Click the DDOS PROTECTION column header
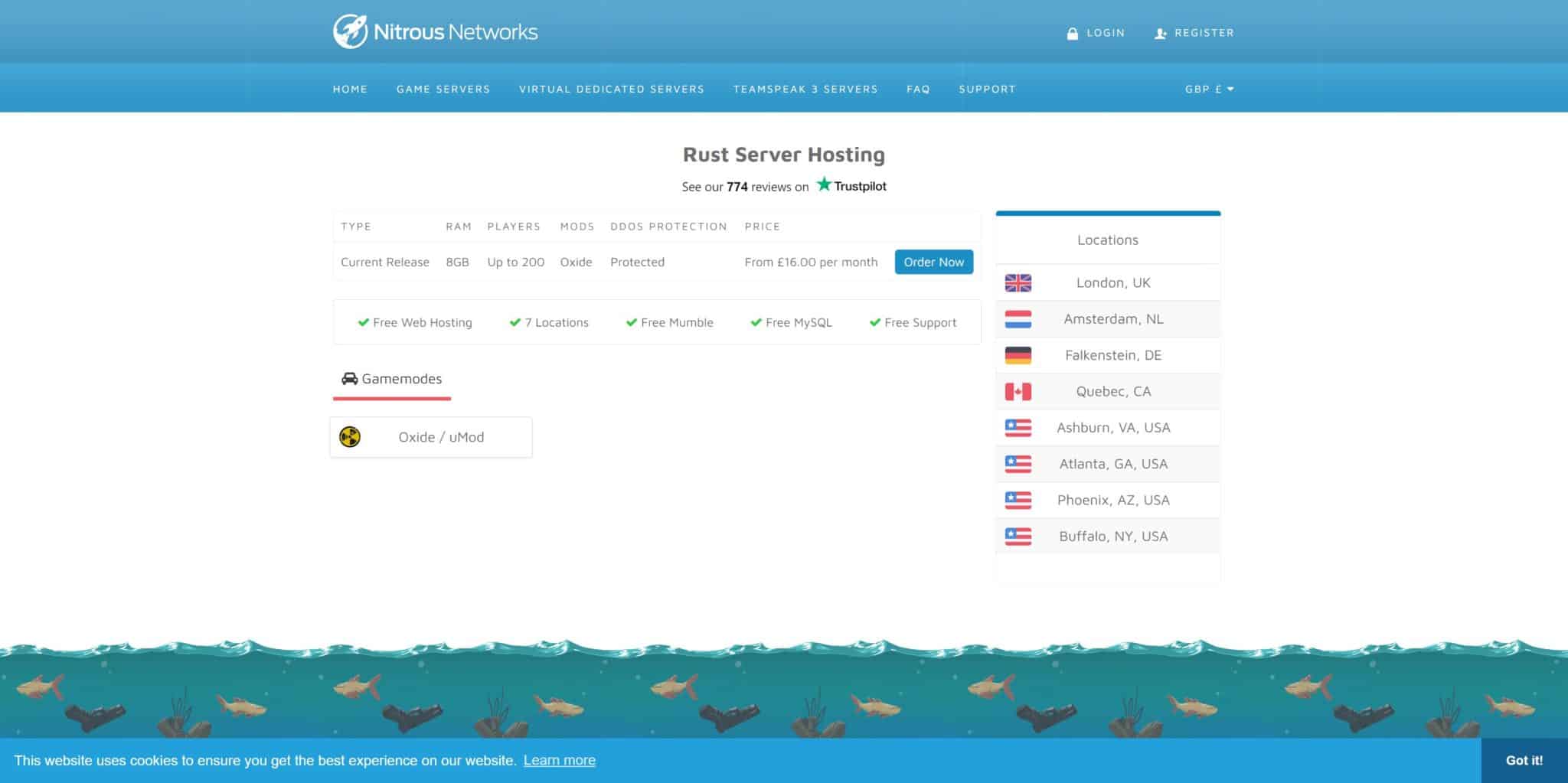The width and height of the screenshot is (1568, 783). [668, 227]
